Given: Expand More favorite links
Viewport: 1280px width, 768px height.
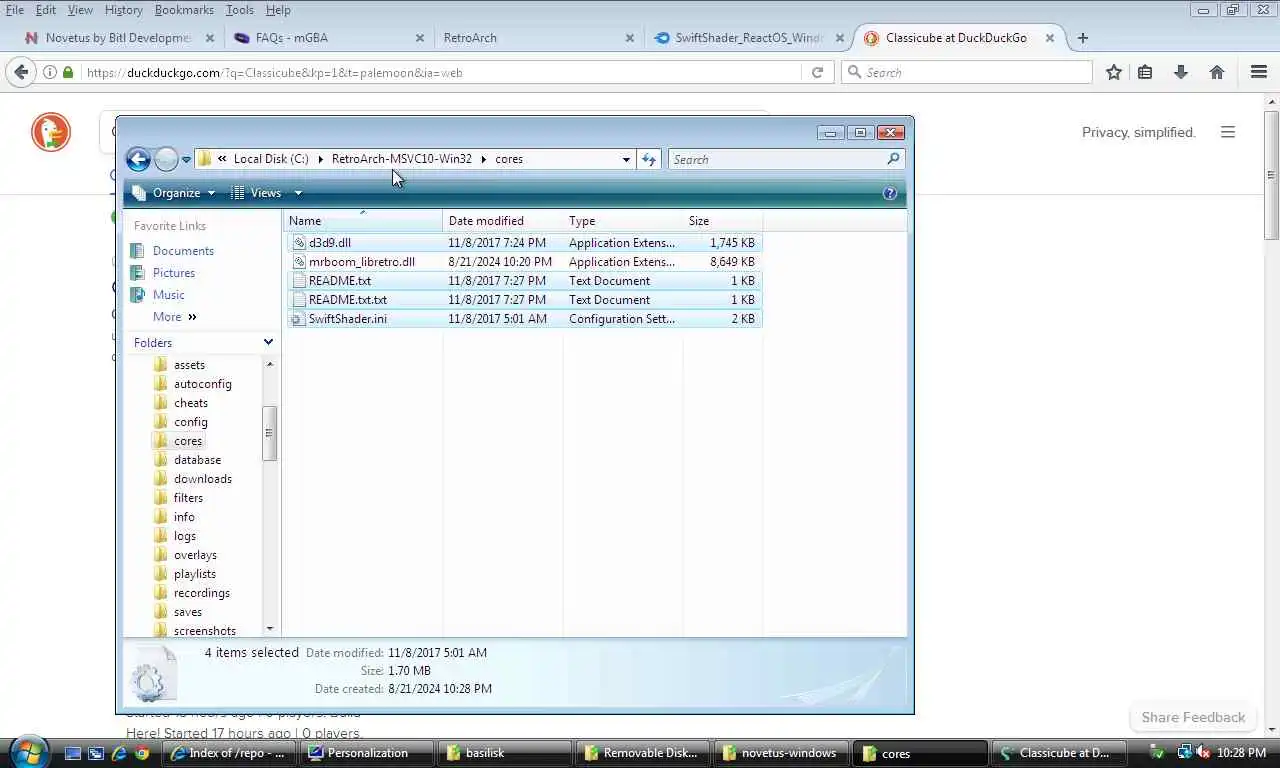Looking at the screenshot, I should click(x=175, y=317).
